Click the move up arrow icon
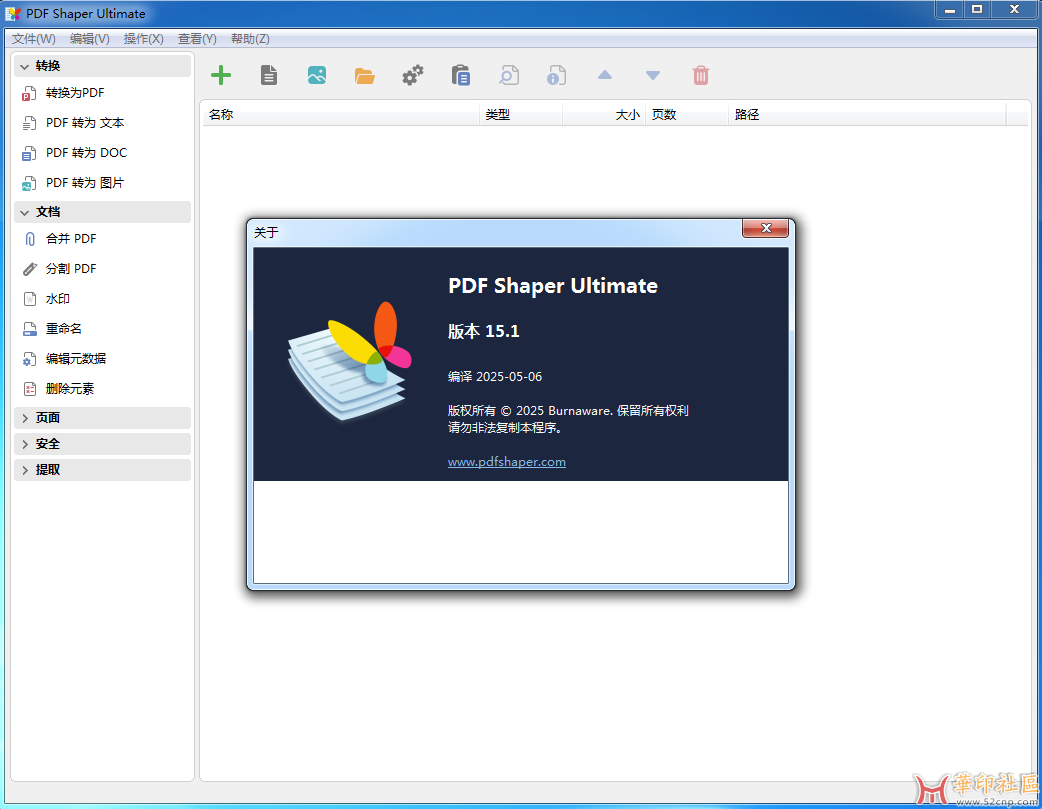This screenshot has width=1042, height=809. (605, 75)
